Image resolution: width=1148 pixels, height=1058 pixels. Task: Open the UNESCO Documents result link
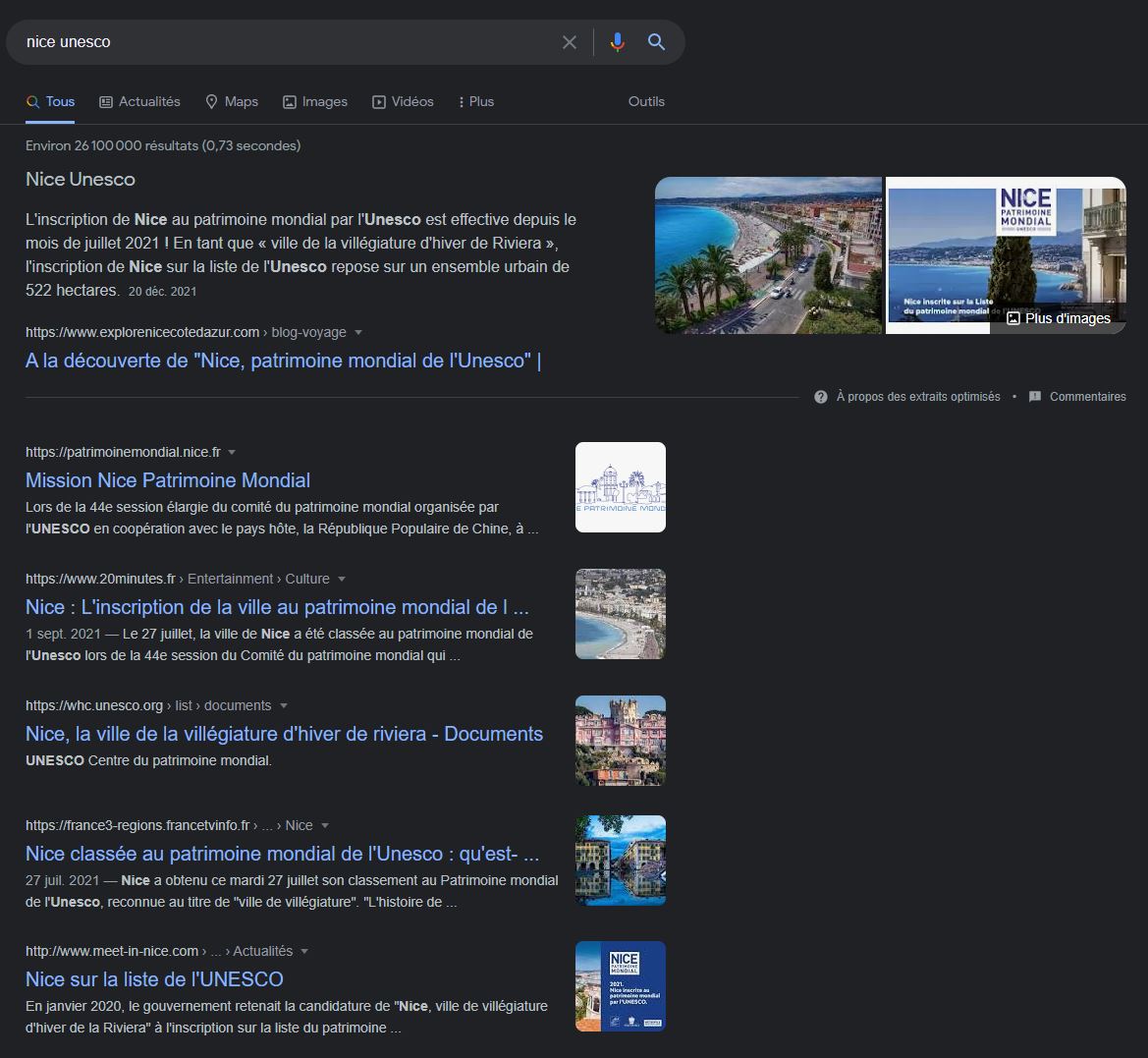coord(284,734)
